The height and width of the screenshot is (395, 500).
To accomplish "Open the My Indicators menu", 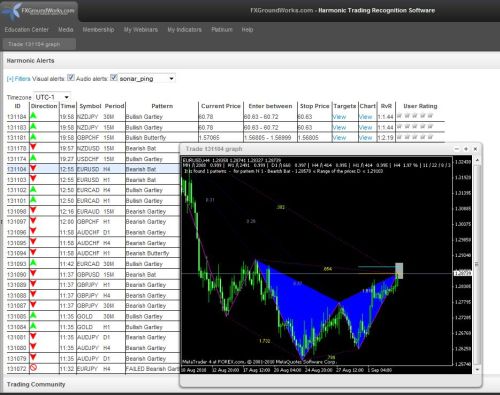I will point(184,30).
